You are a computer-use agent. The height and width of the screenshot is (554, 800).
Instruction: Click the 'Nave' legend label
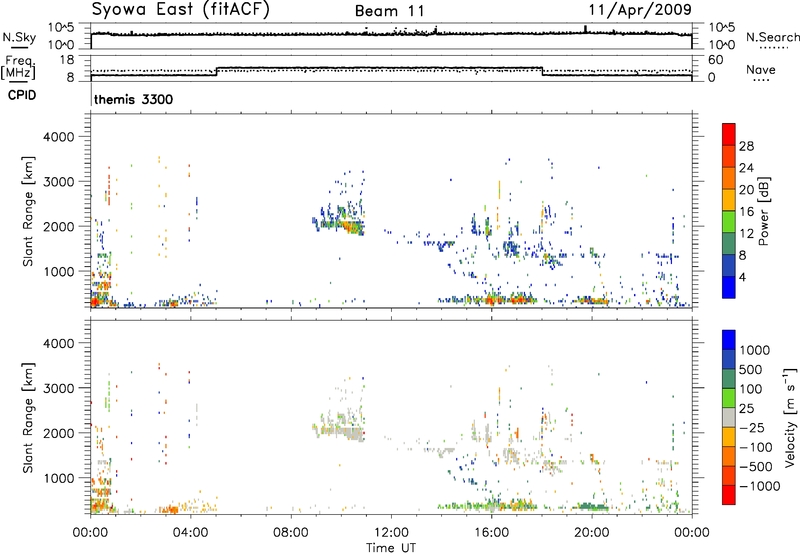coord(761,69)
